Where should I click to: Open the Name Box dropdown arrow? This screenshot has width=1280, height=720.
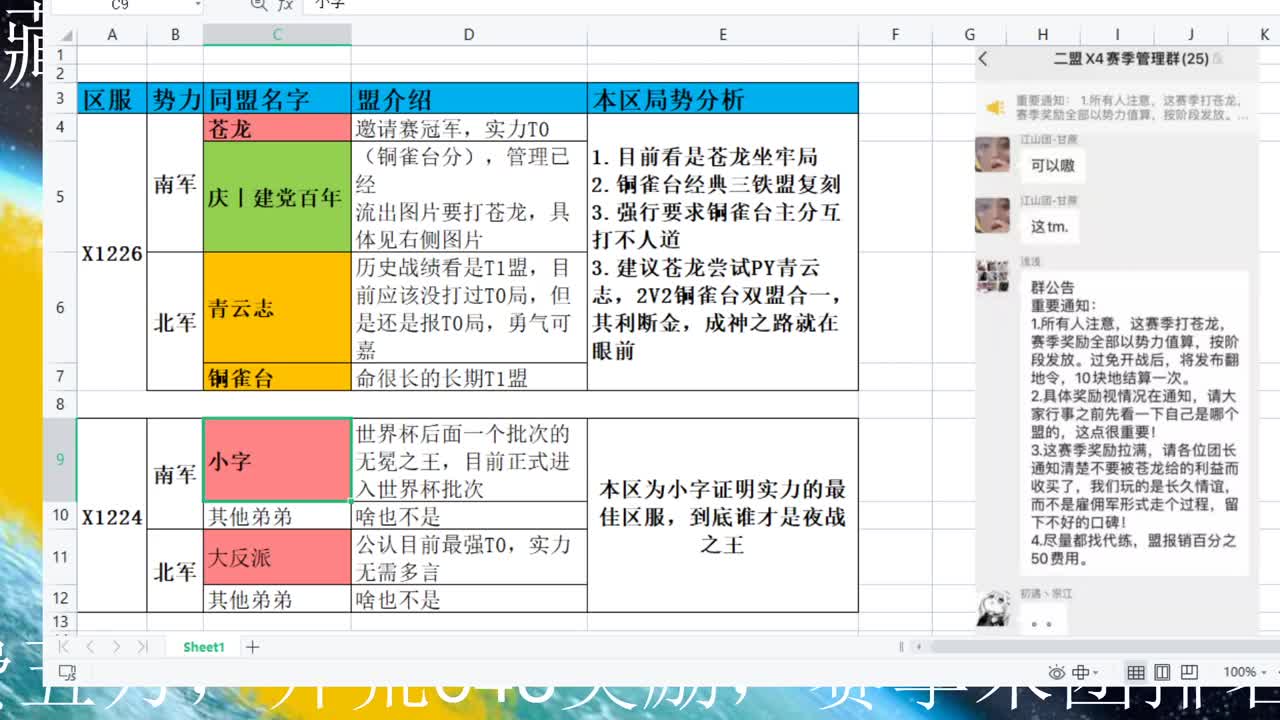pyautogui.click(x=197, y=5)
